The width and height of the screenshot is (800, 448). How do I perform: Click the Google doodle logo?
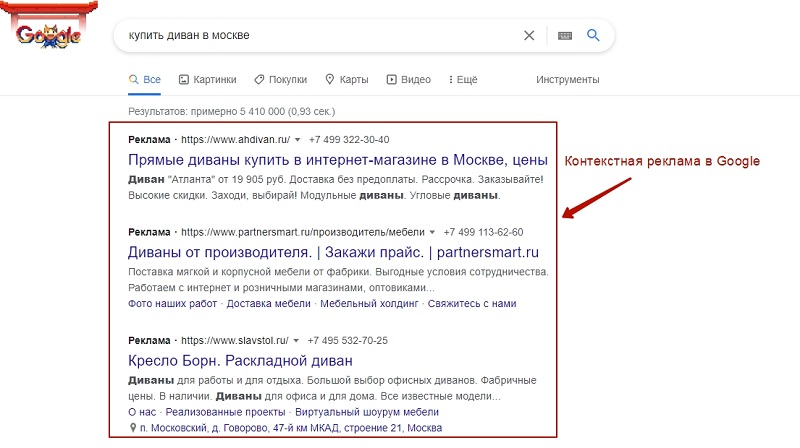pos(48,26)
